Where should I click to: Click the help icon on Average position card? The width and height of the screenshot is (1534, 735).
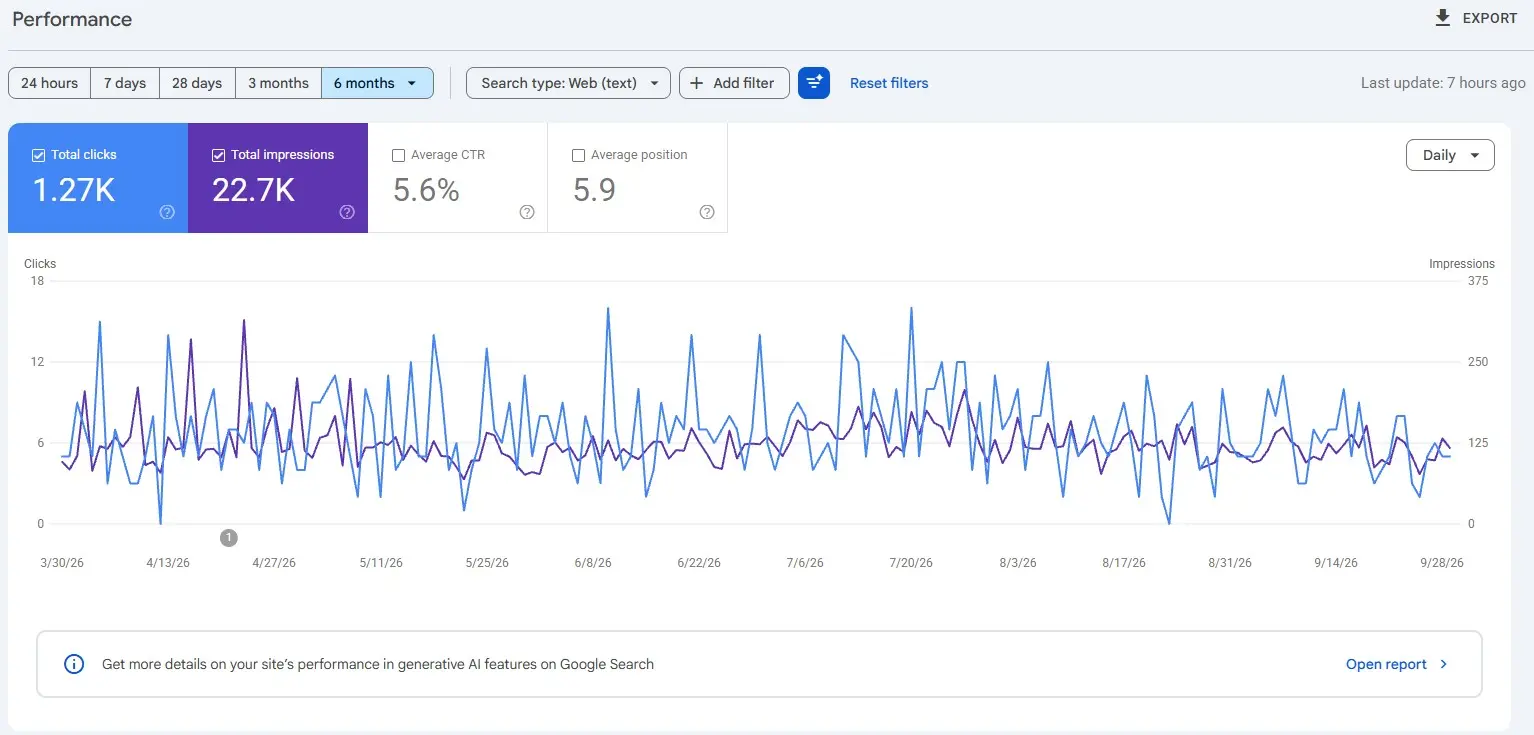(707, 212)
